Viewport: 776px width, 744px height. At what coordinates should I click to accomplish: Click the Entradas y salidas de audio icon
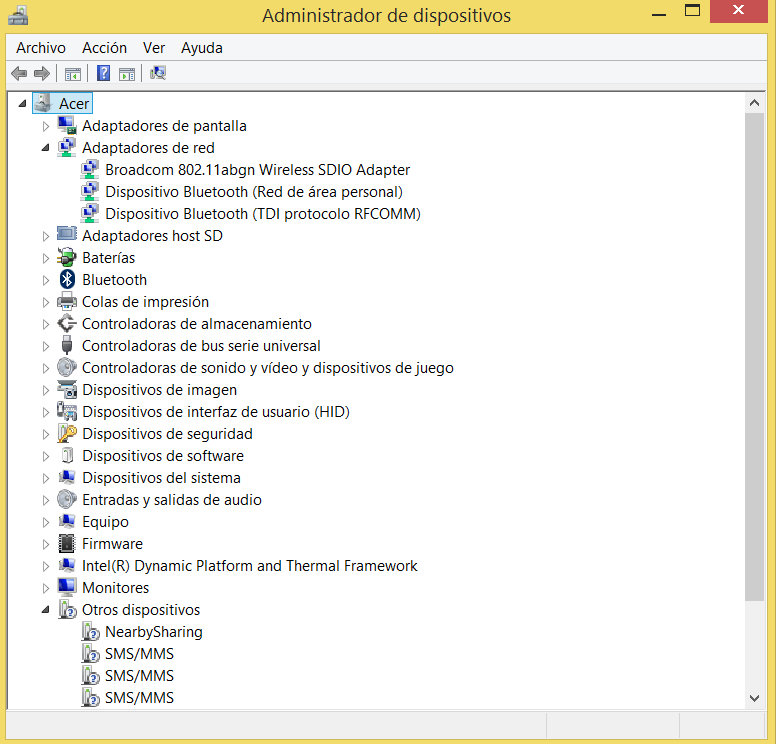pyautogui.click(x=67, y=499)
